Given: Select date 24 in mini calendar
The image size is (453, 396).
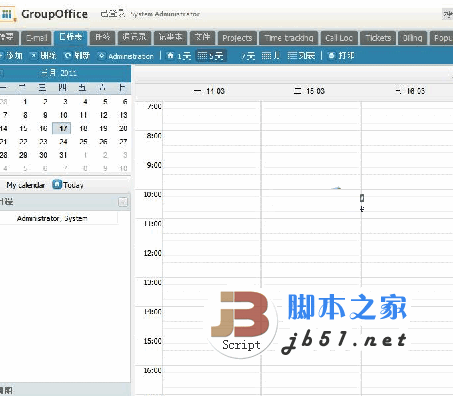Looking at the screenshot, I should [x=63, y=142].
